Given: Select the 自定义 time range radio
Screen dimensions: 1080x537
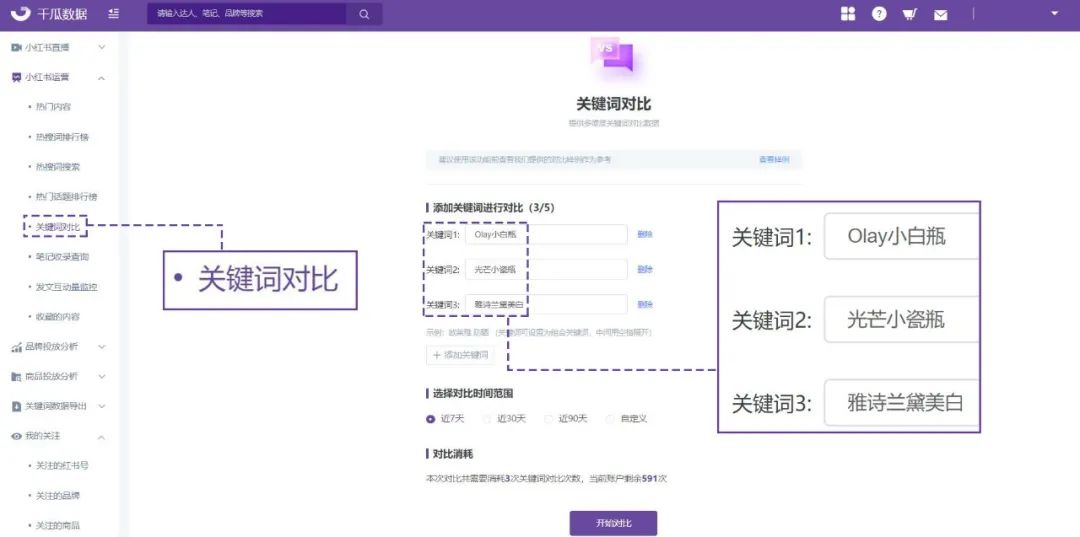Looking at the screenshot, I should (x=610, y=419).
